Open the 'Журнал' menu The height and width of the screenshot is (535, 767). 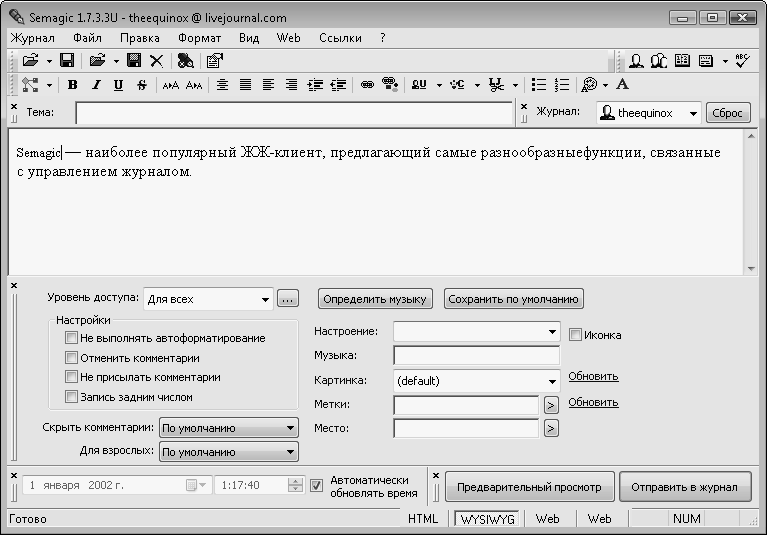[33, 38]
